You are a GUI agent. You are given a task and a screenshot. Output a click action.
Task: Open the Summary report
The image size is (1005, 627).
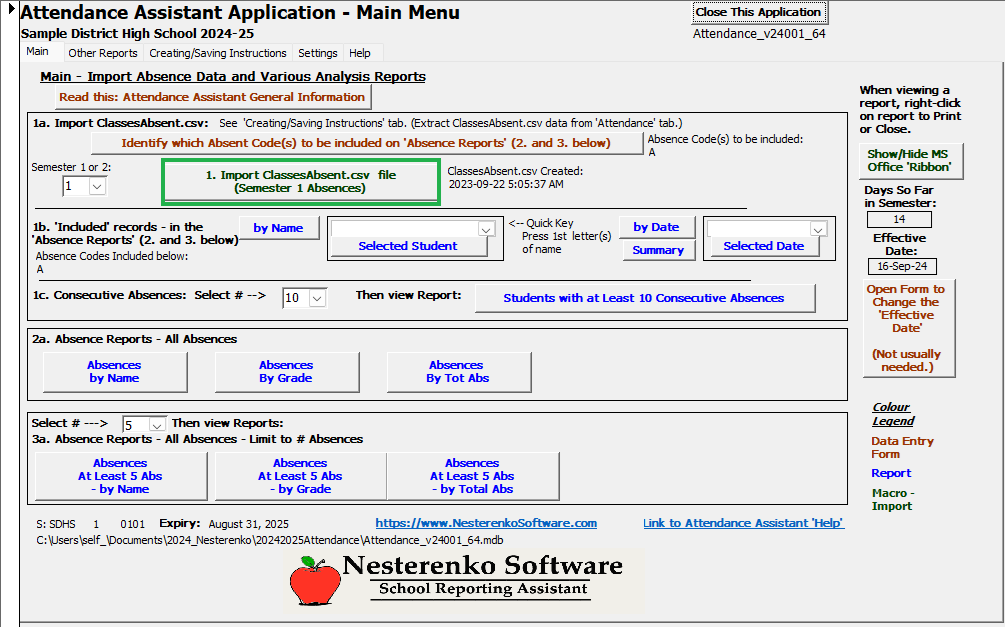(658, 250)
